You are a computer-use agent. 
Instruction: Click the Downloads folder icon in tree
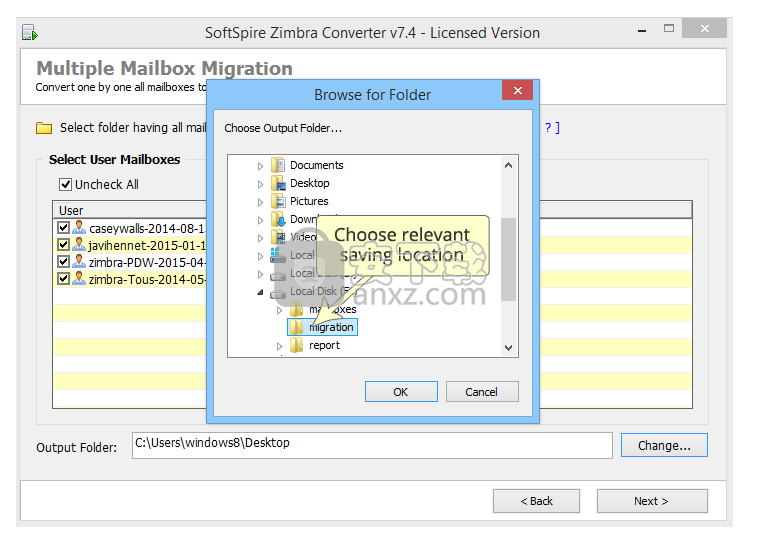[278, 219]
